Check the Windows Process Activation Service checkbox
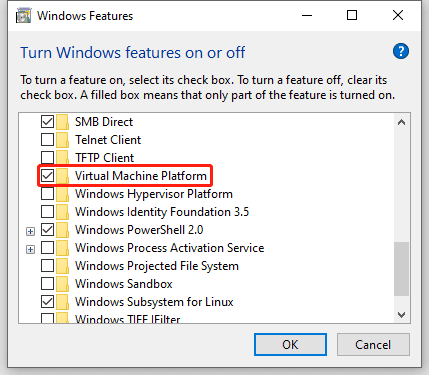This screenshot has width=429, height=375. [47, 248]
